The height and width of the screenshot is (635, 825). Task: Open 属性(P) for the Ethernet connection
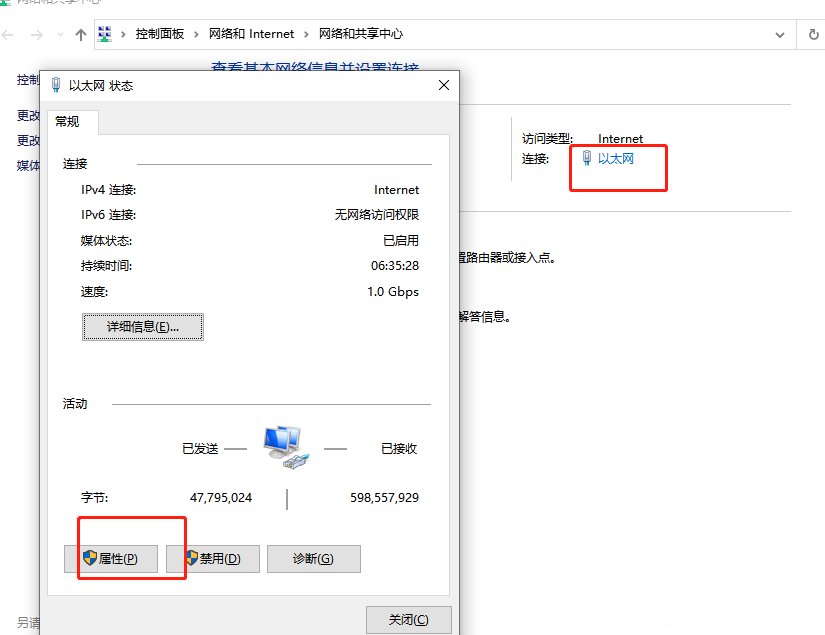pyautogui.click(x=110, y=559)
